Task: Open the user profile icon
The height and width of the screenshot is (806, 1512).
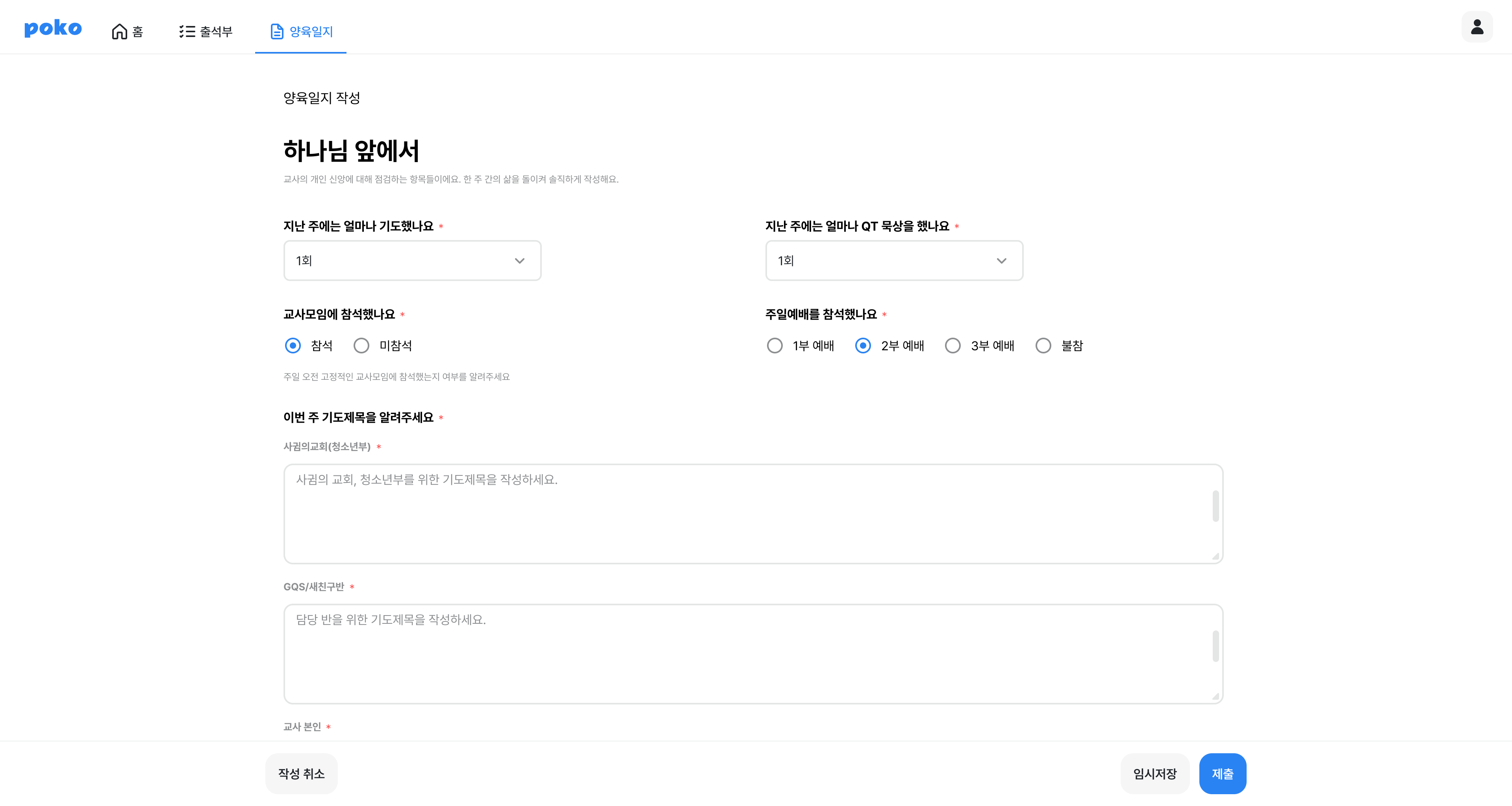Action: coord(1477,27)
